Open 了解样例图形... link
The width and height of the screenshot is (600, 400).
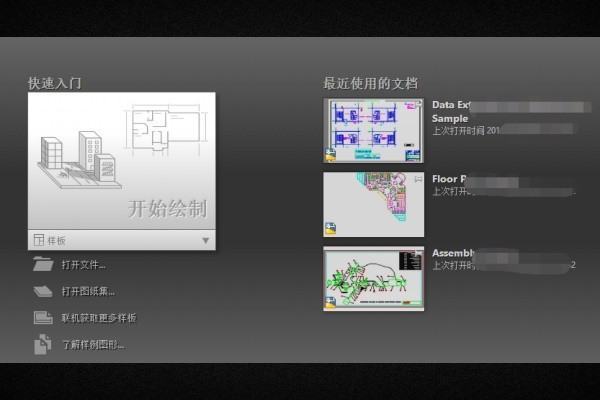pos(93,345)
